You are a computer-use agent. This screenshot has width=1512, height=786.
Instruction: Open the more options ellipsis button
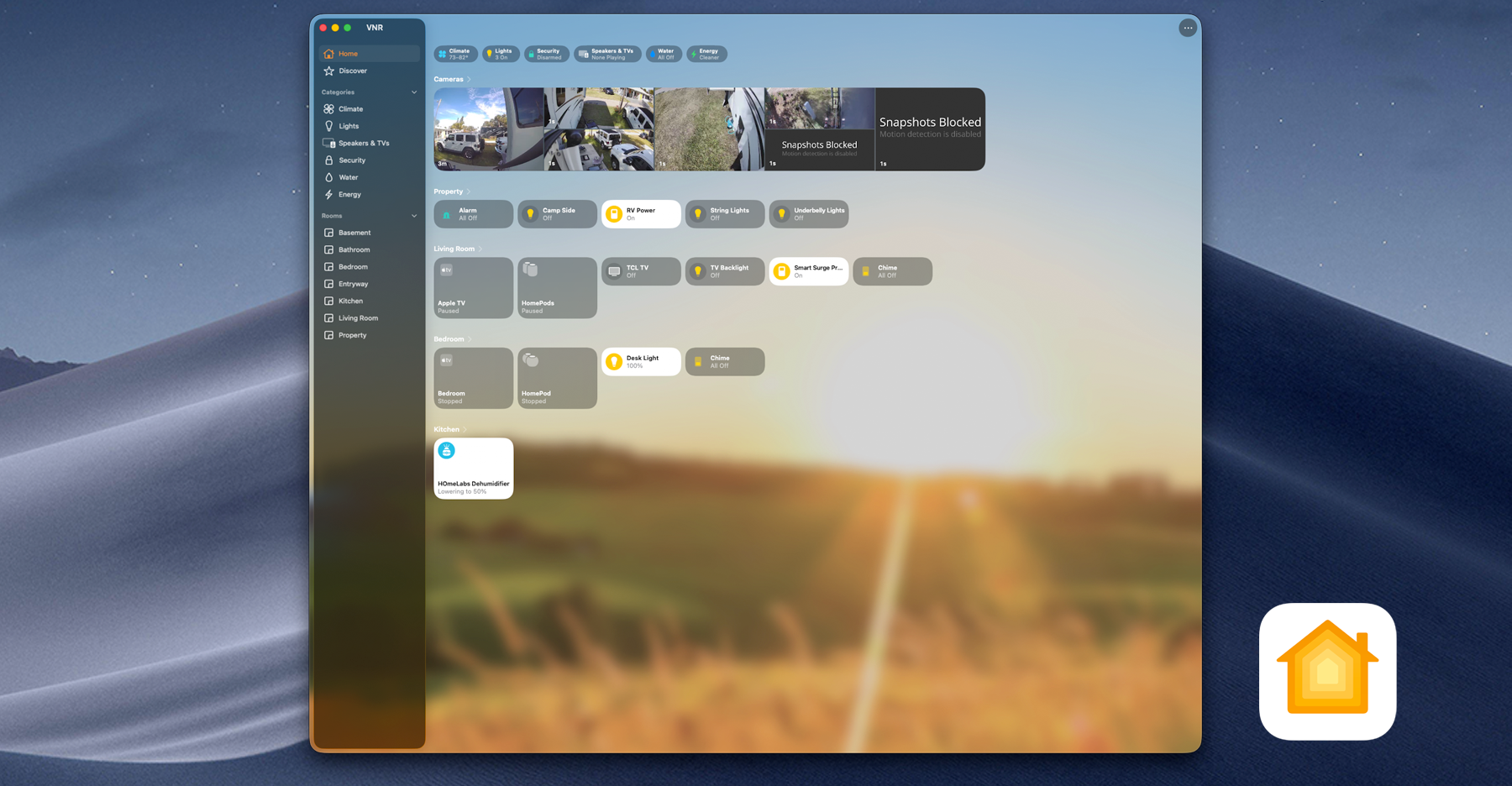(x=1187, y=28)
